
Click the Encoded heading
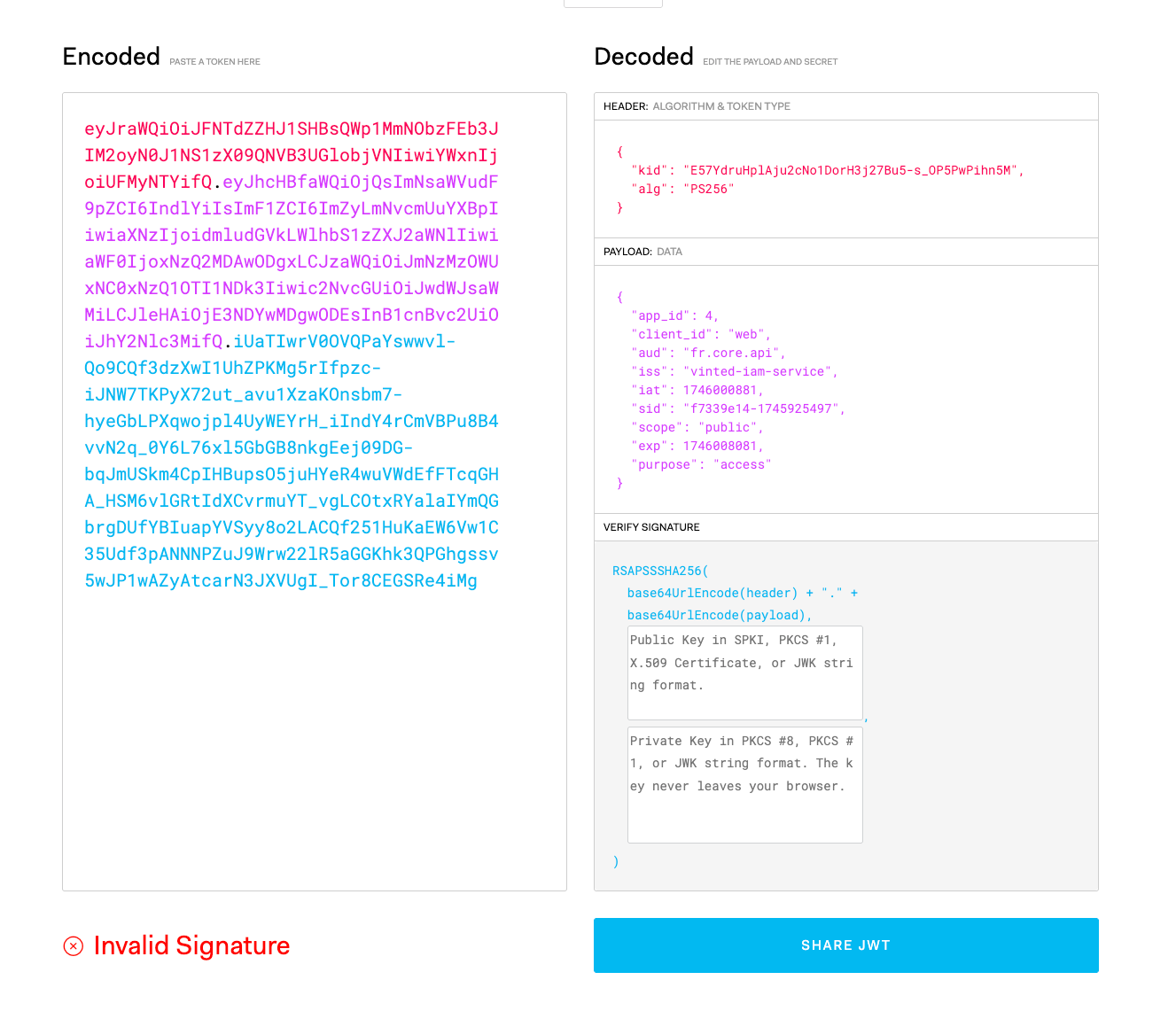click(x=111, y=56)
